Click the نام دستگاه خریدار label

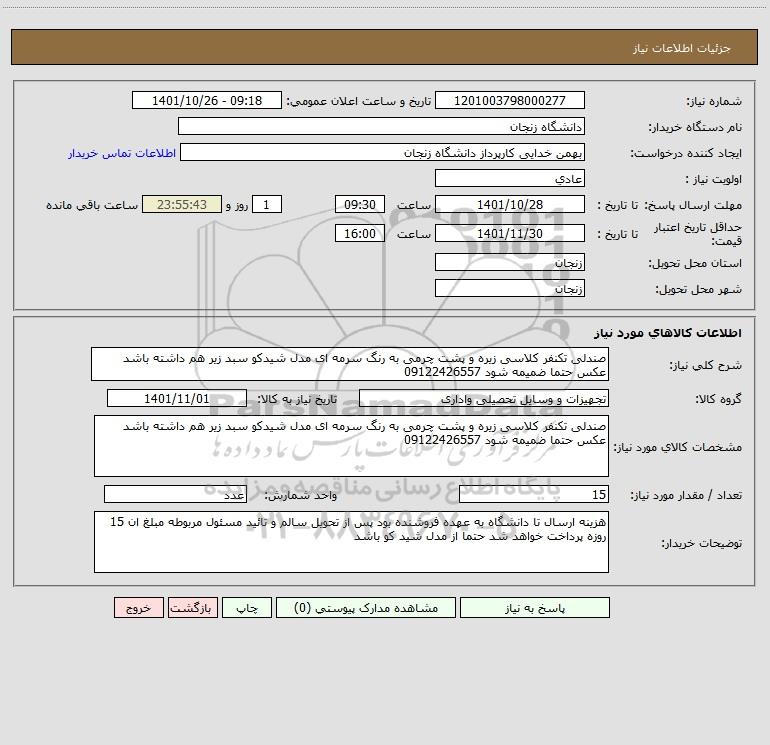click(695, 128)
